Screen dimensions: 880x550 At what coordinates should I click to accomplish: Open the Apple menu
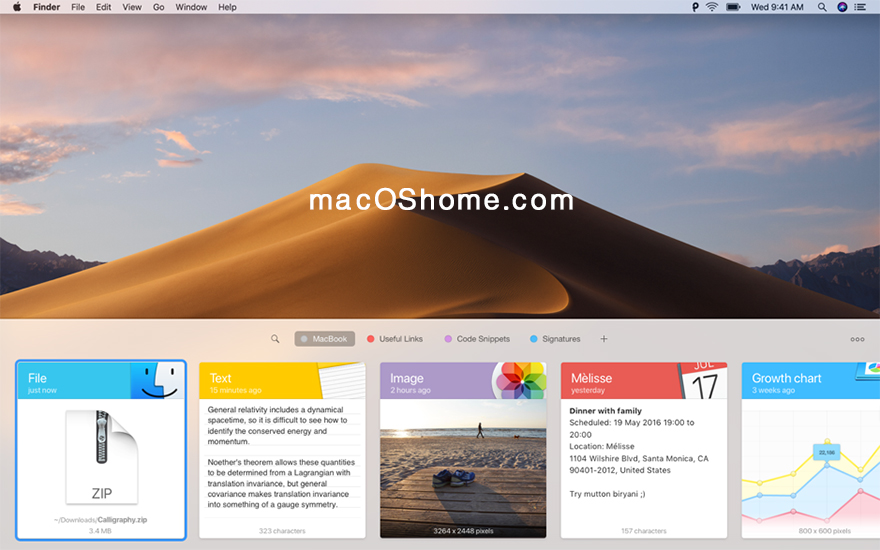pos(17,7)
